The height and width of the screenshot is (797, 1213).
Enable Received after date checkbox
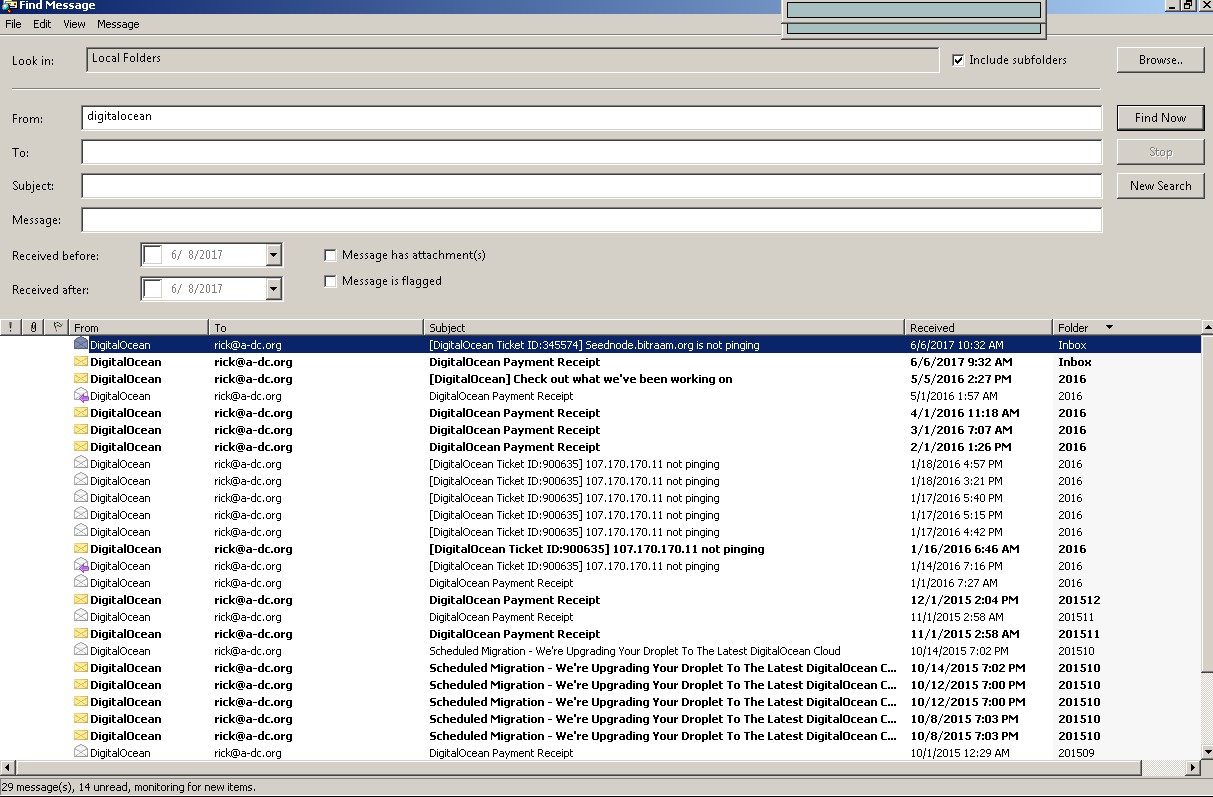click(x=153, y=289)
